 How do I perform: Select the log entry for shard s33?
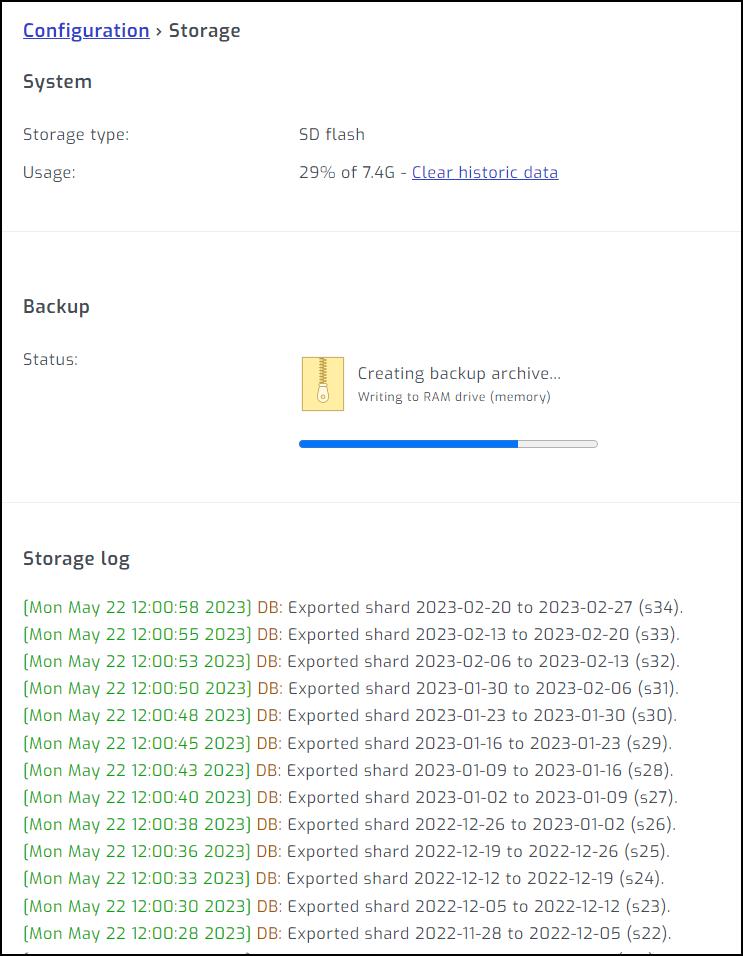pos(351,634)
